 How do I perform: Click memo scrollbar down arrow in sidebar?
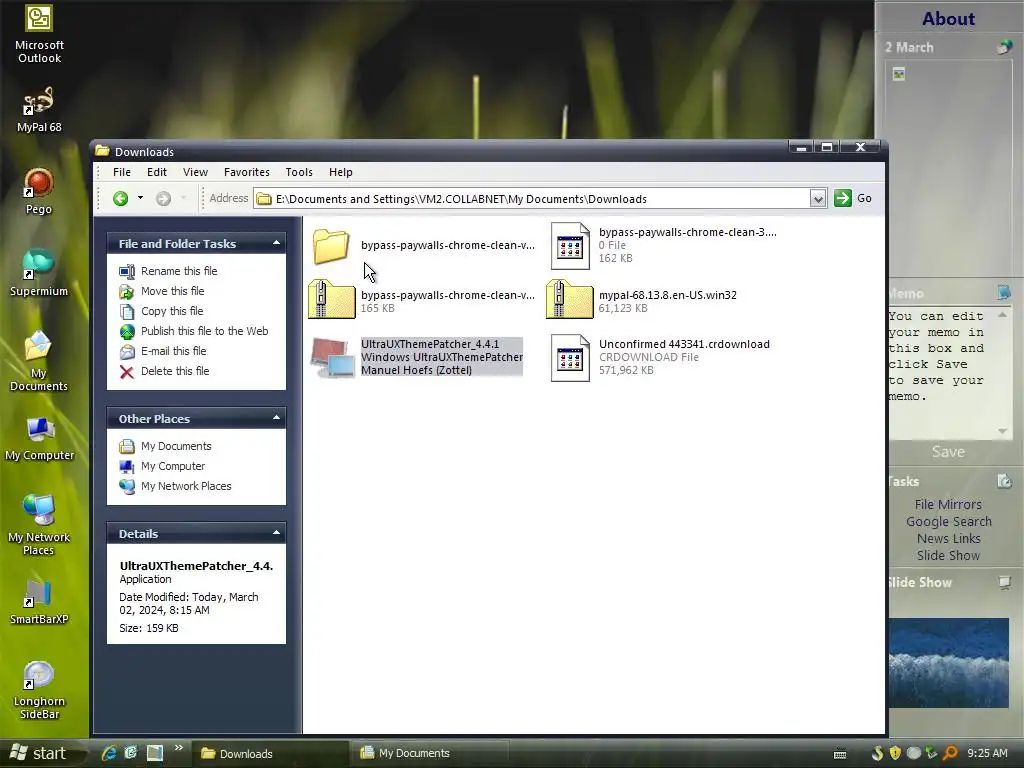pos(1003,431)
